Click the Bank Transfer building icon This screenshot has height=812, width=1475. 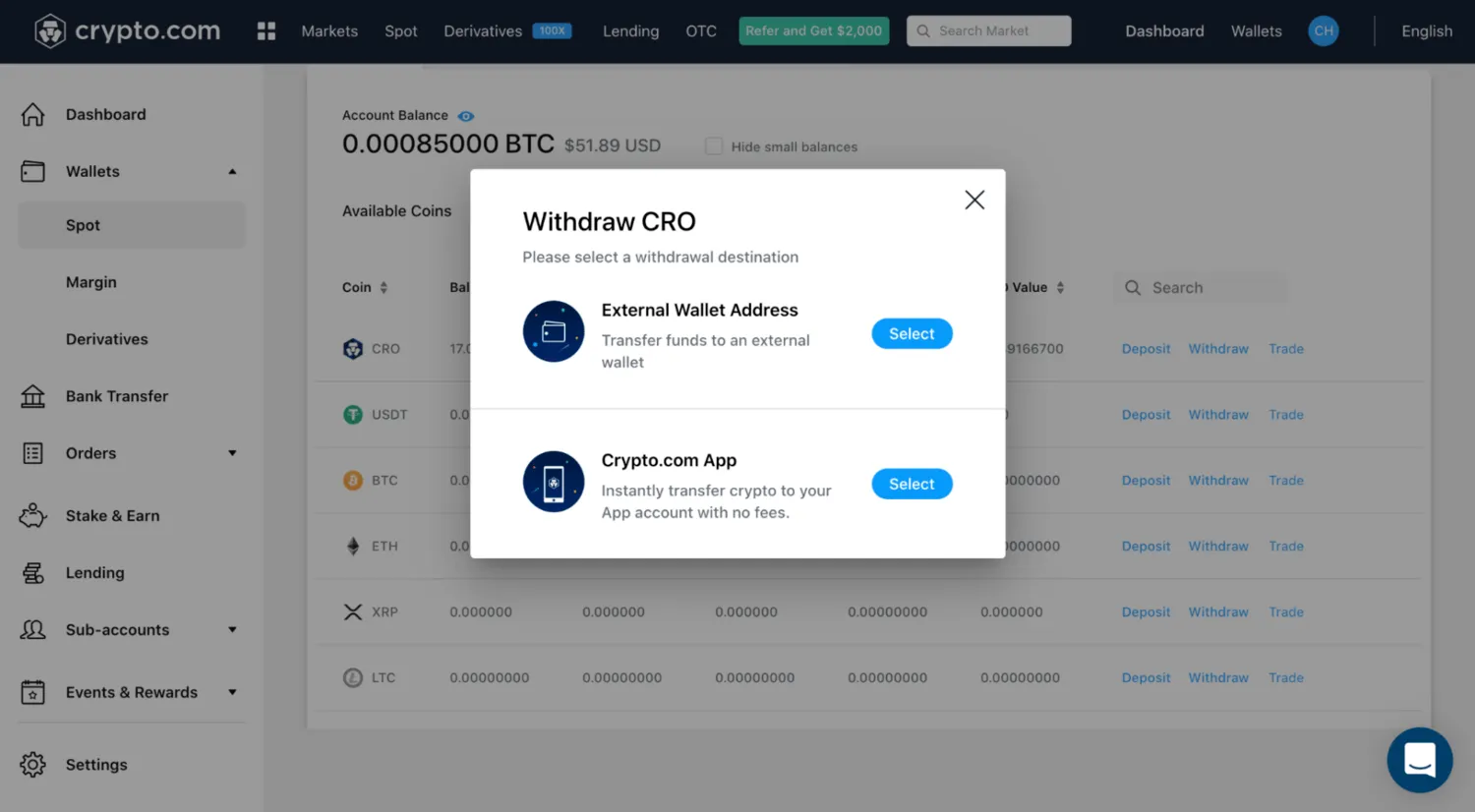[x=33, y=396]
